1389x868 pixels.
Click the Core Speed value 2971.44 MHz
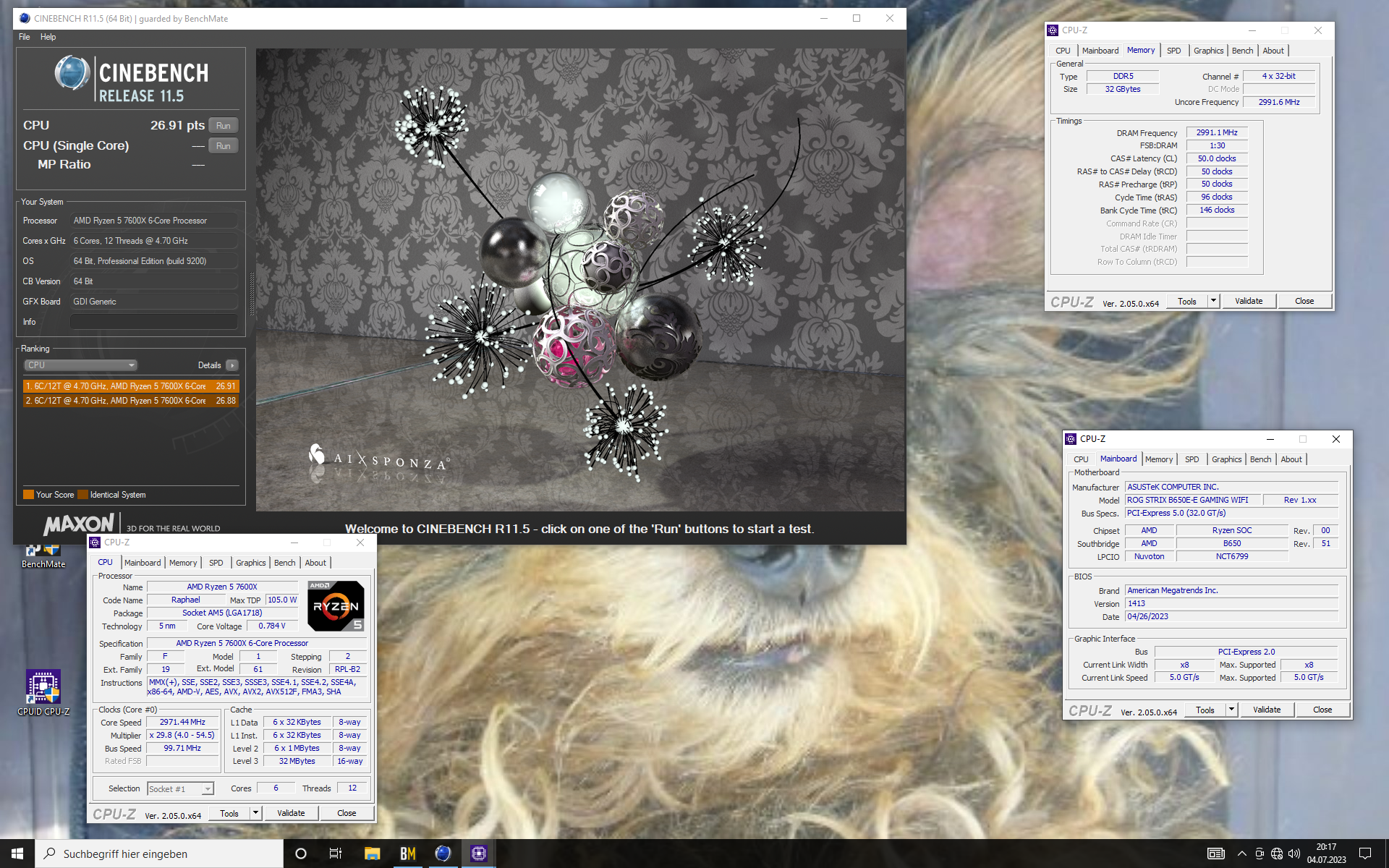click(x=182, y=723)
